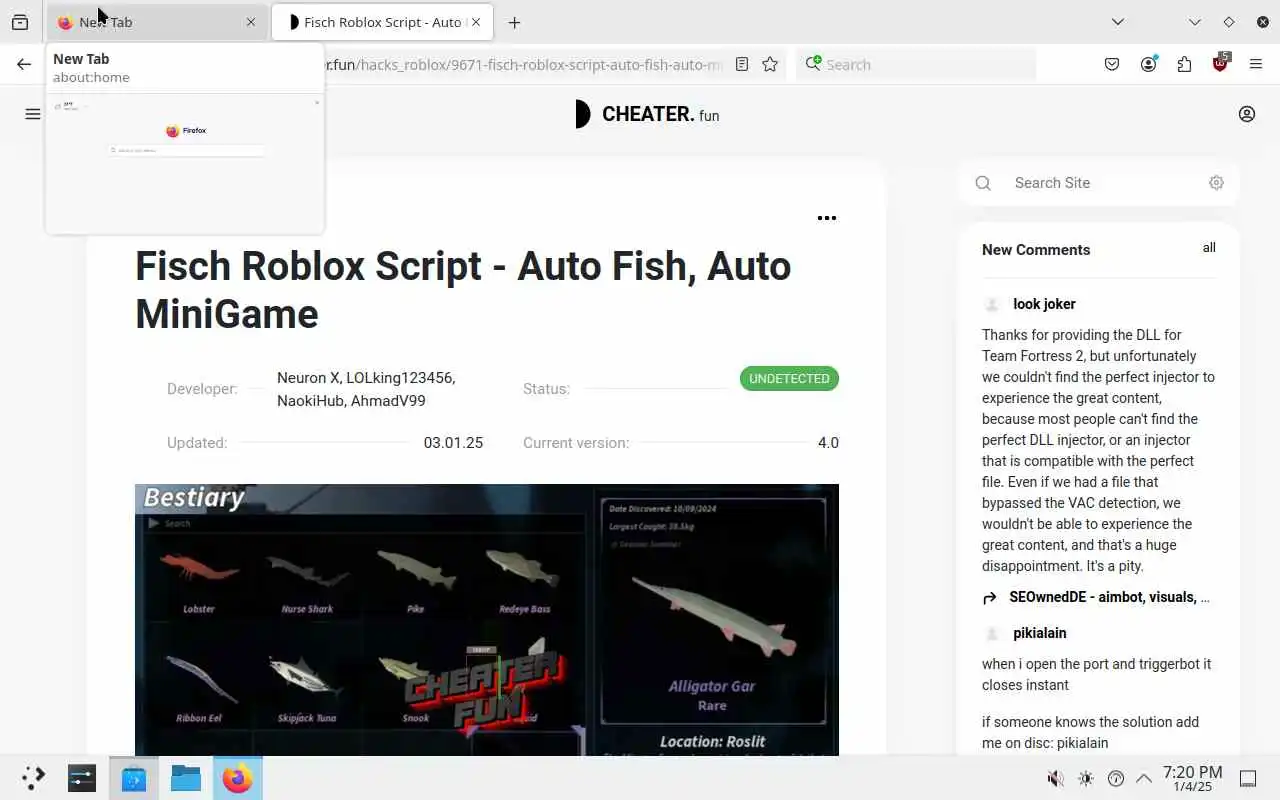Close the Fisch Roblox Script tab
Screen dimensions: 1280x800
coord(476,22)
